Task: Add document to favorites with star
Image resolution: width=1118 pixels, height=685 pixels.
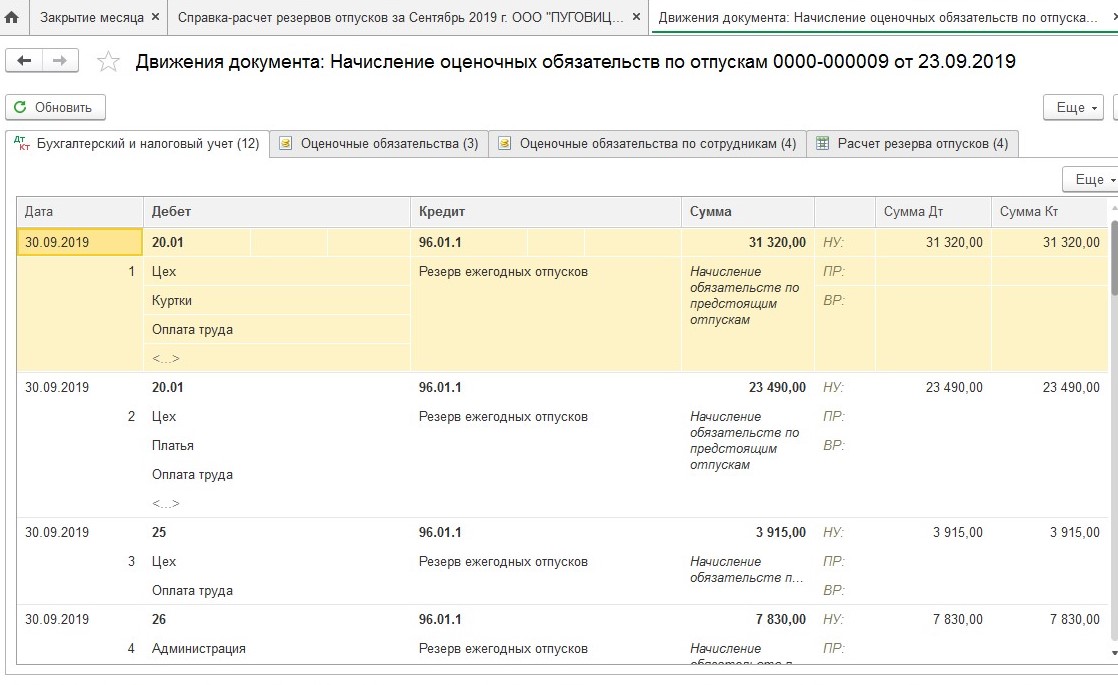Action: tap(108, 62)
